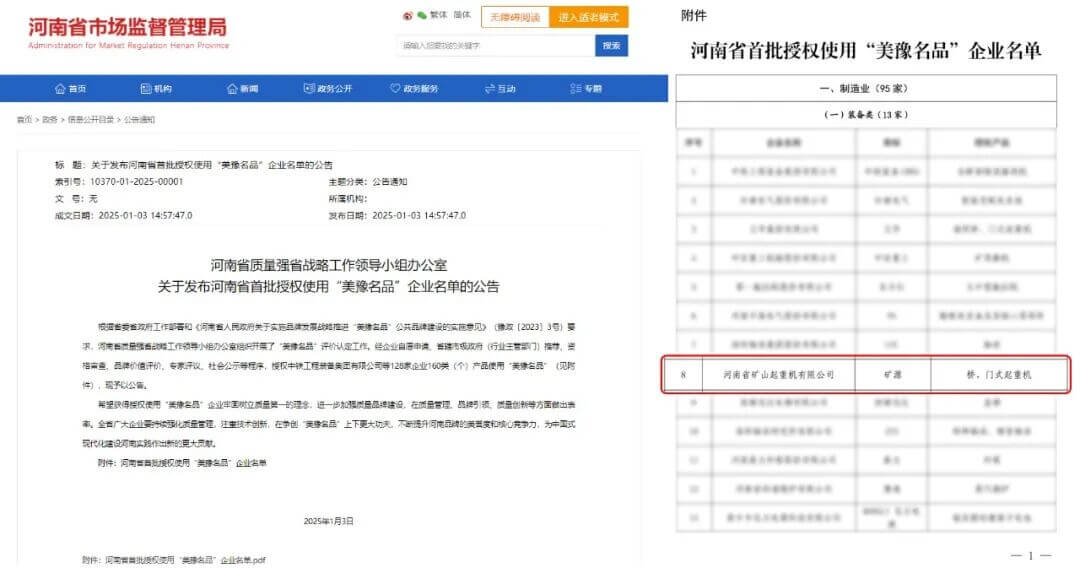
Task: Click the blue 搜索 search button
Action: click(611, 45)
